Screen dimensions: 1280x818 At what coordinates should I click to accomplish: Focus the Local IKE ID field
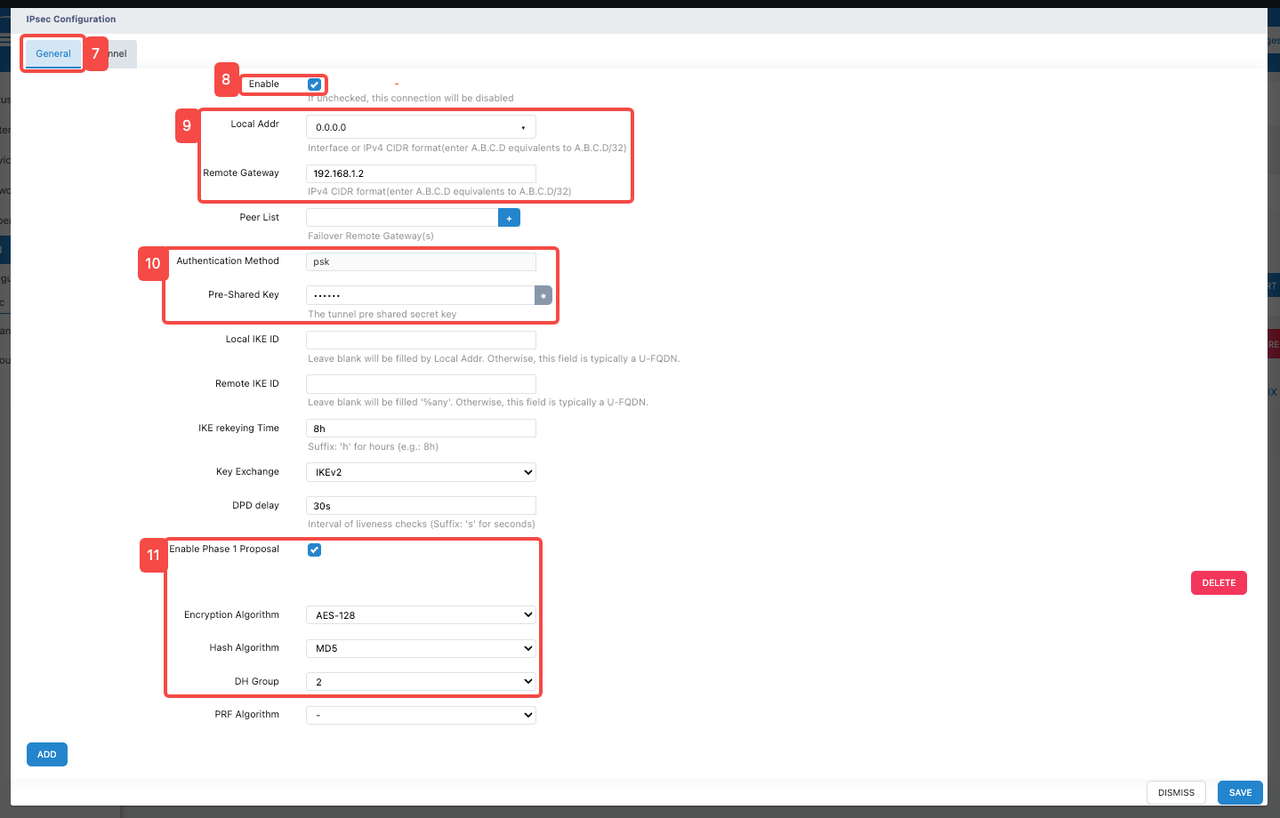(420, 340)
